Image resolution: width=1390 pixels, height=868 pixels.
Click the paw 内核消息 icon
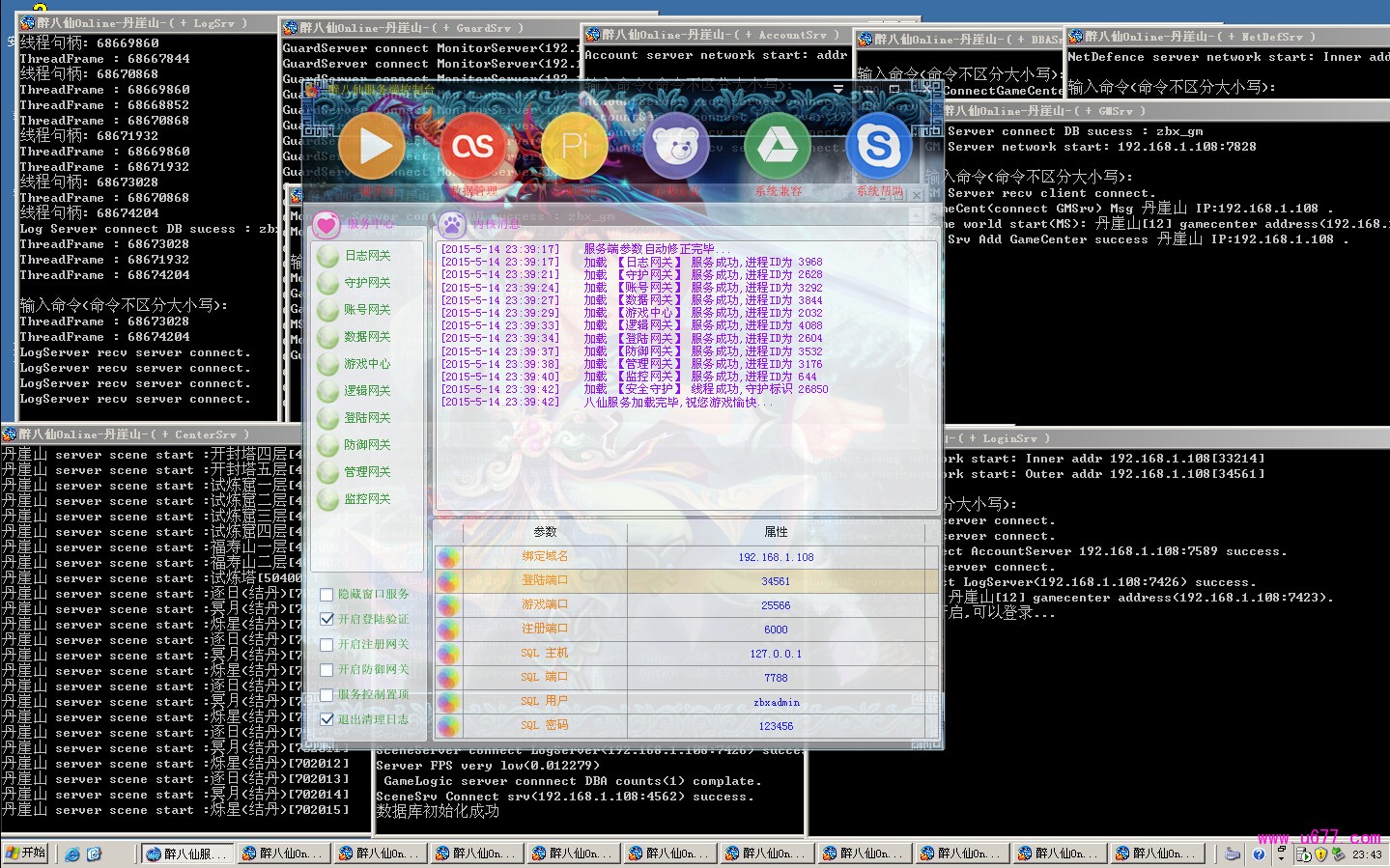tap(451, 224)
